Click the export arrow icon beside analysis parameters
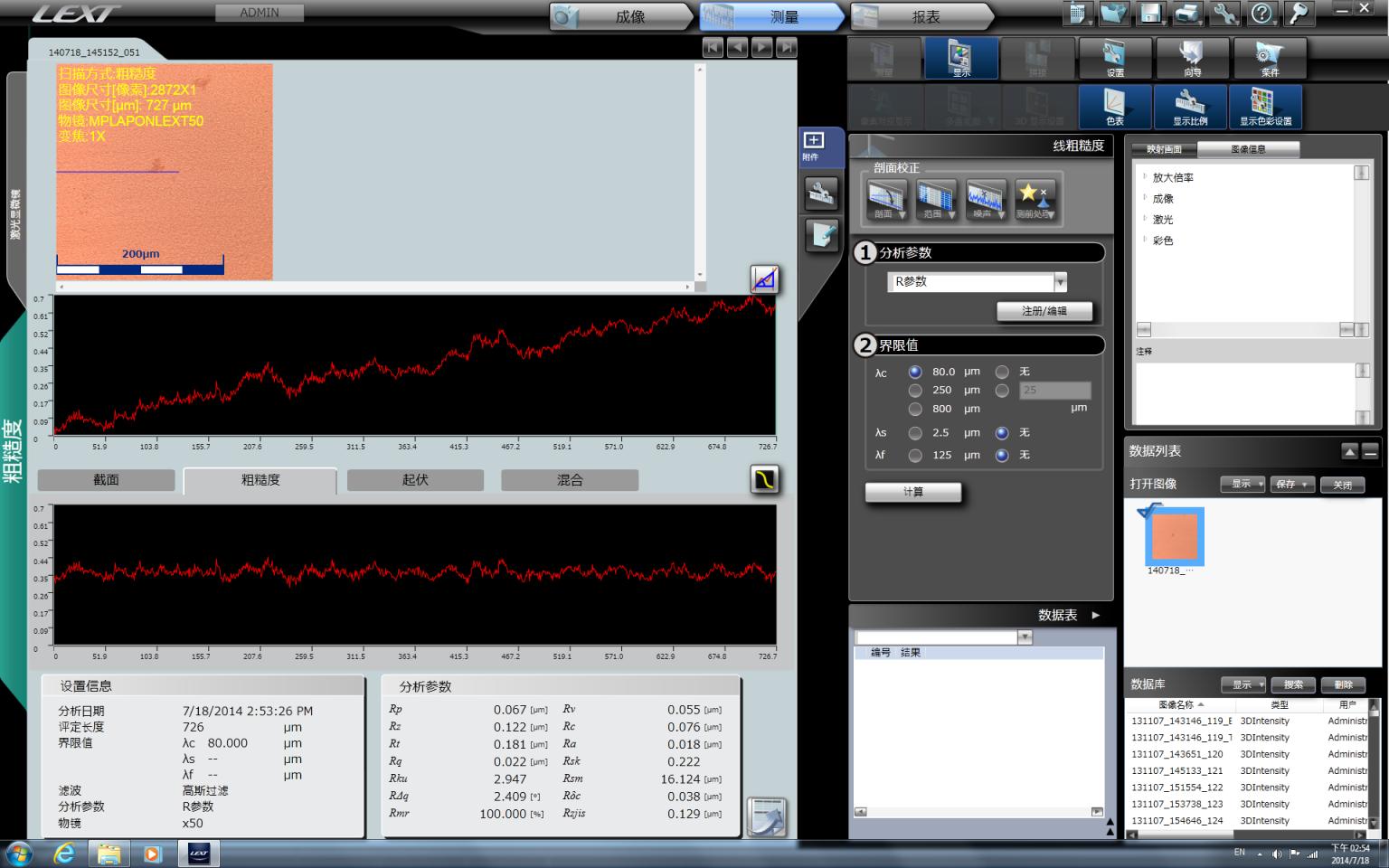The width and height of the screenshot is (1389, 868). pos(766,817)
